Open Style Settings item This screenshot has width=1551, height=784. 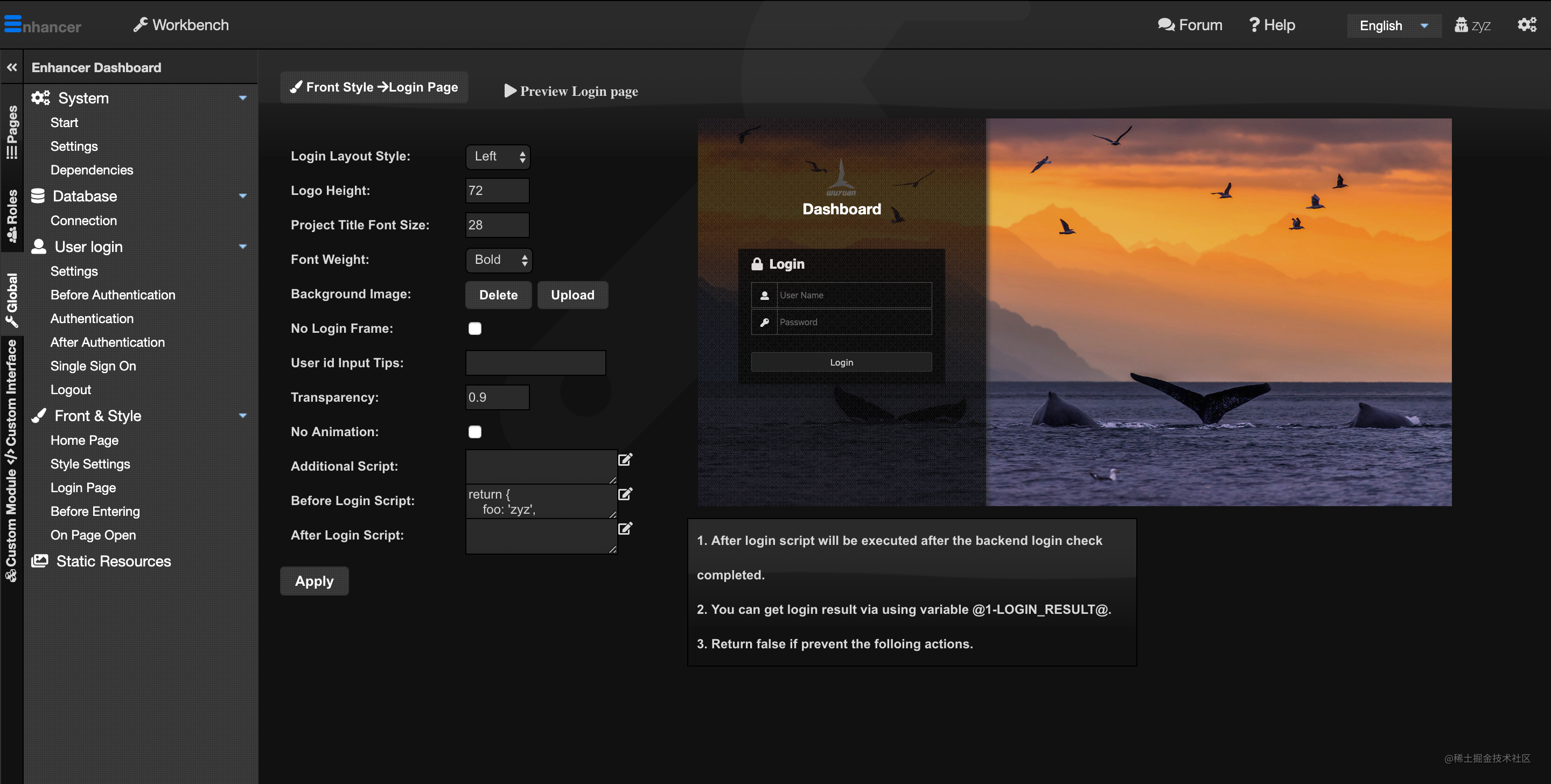[x=90, y=464]
